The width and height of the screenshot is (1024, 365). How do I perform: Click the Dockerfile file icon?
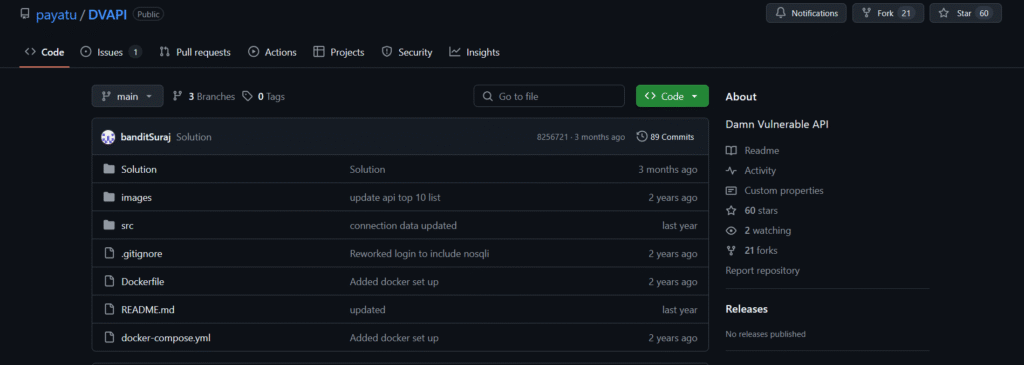click(109, 281)
